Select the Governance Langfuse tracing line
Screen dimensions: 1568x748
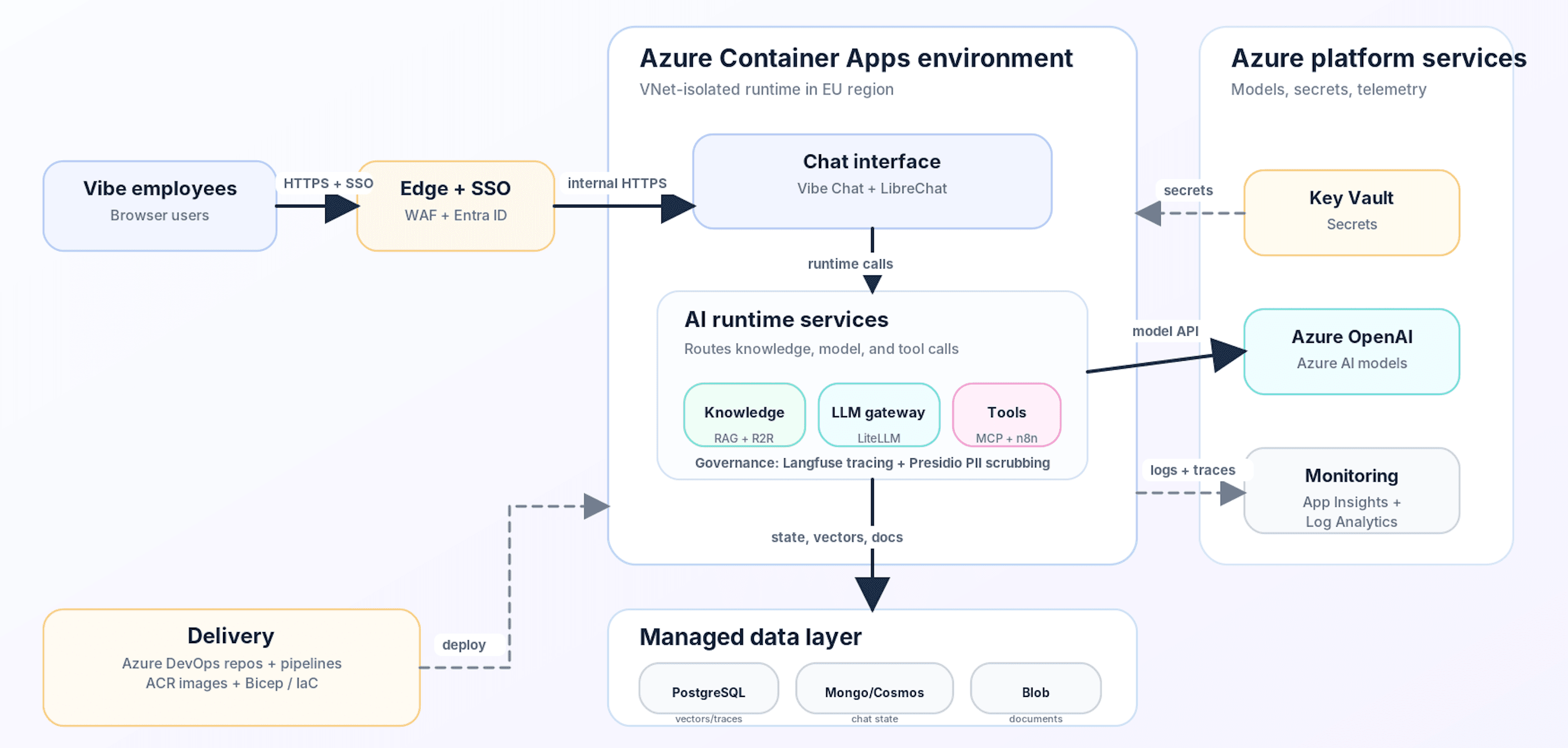click(872, 463)
